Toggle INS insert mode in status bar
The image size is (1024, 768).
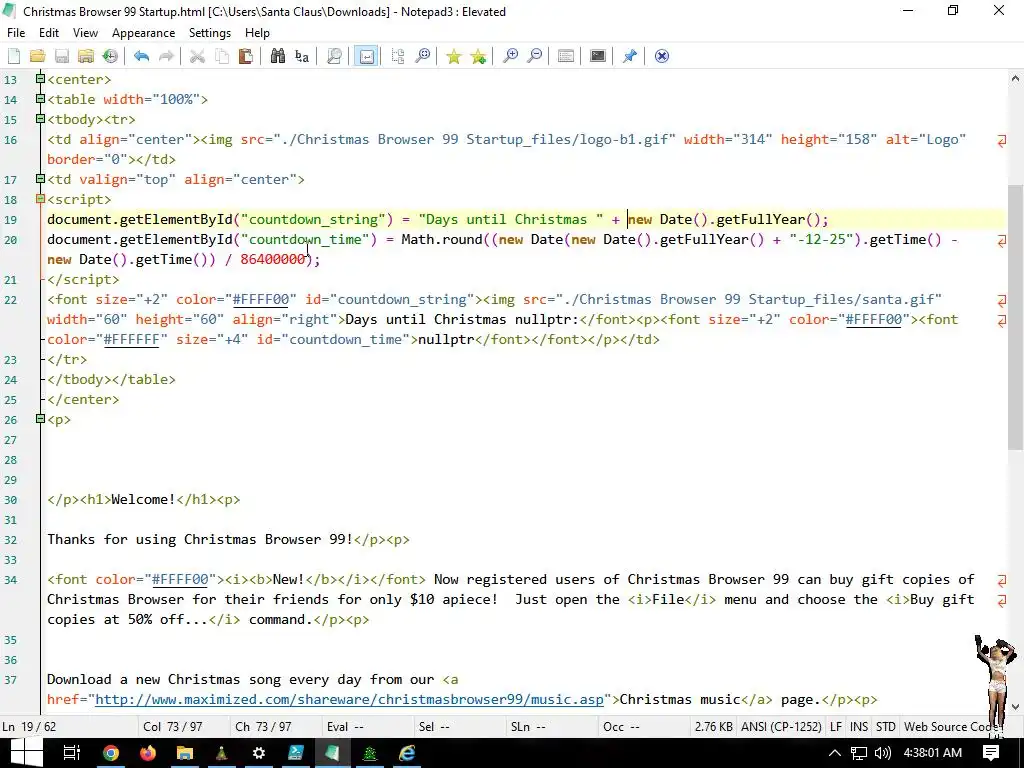point(859,727)
